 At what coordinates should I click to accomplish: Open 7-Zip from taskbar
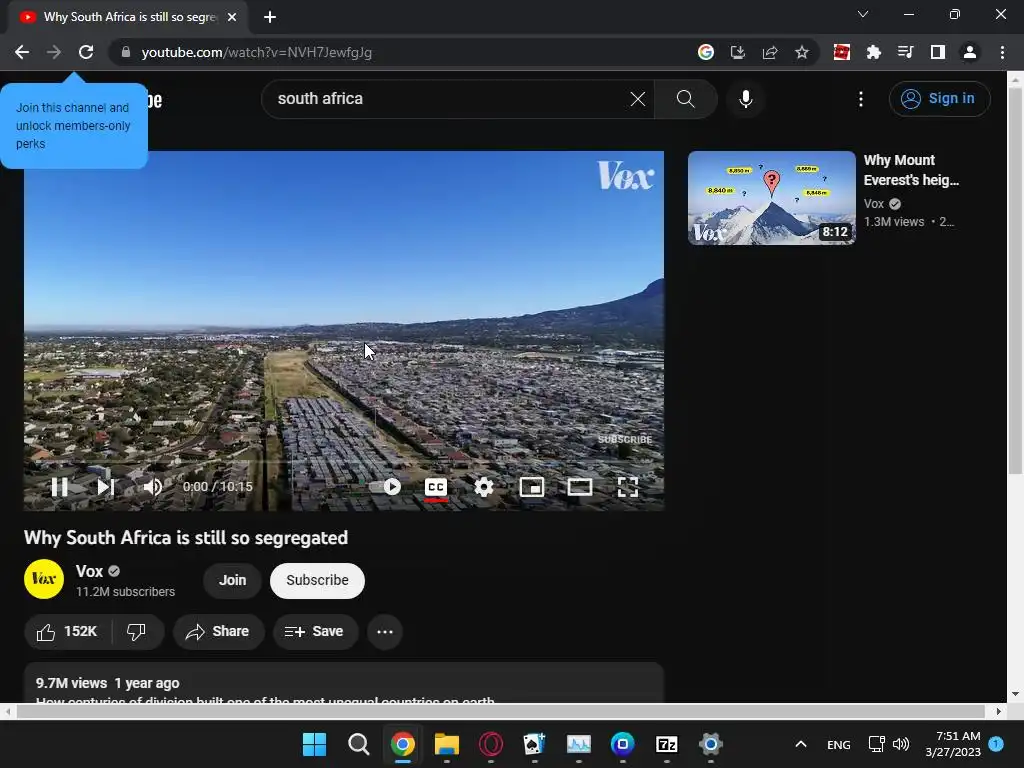(666, 744)
